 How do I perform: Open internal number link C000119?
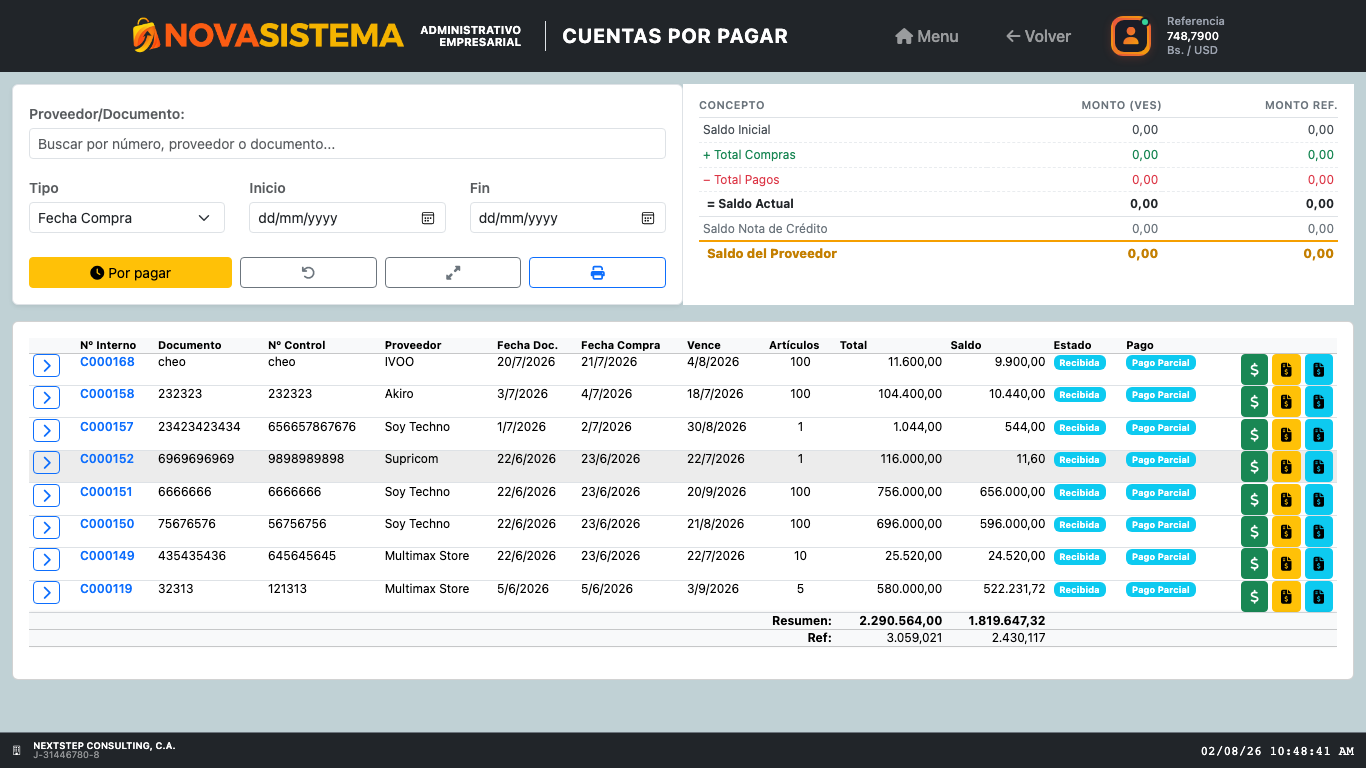tap(106, 589)
